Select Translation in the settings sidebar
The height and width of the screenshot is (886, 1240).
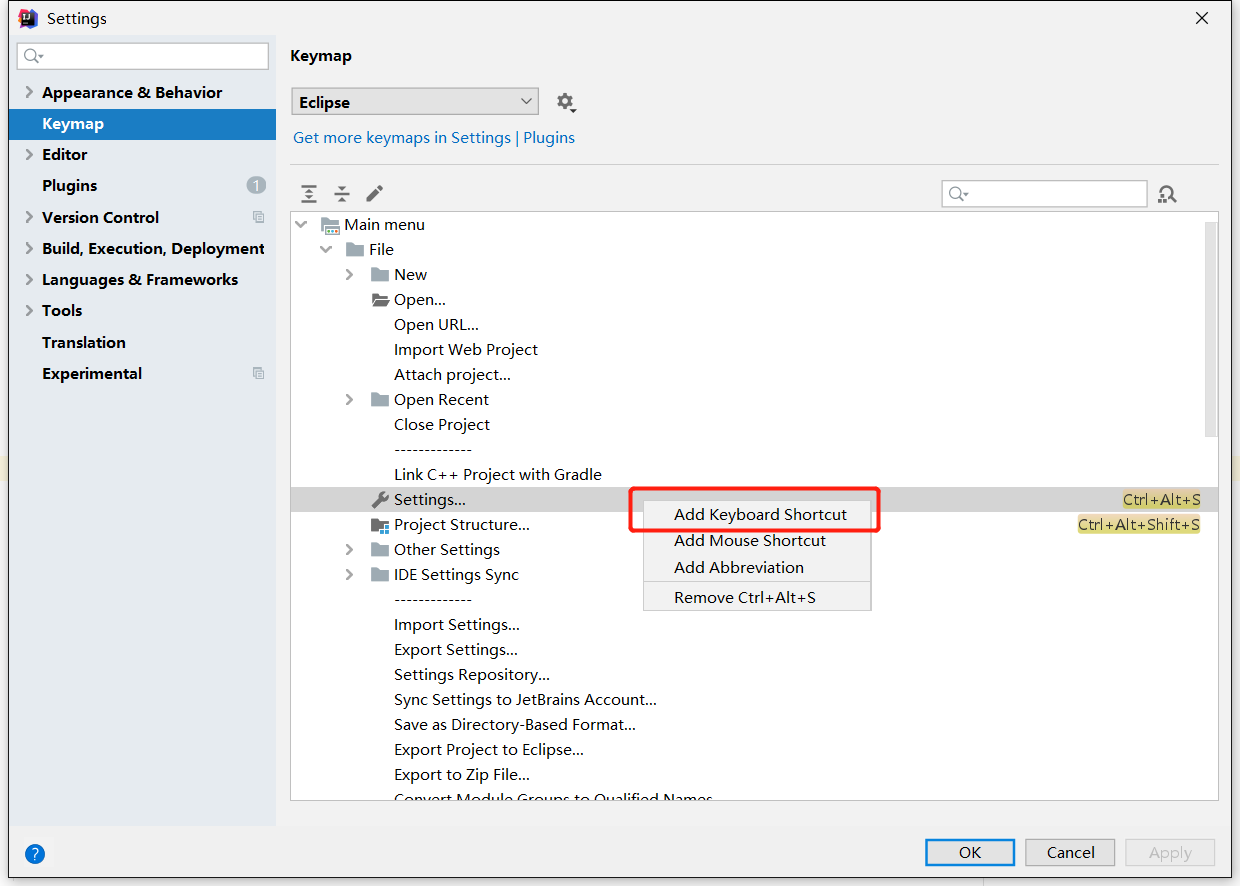point(142,342)
